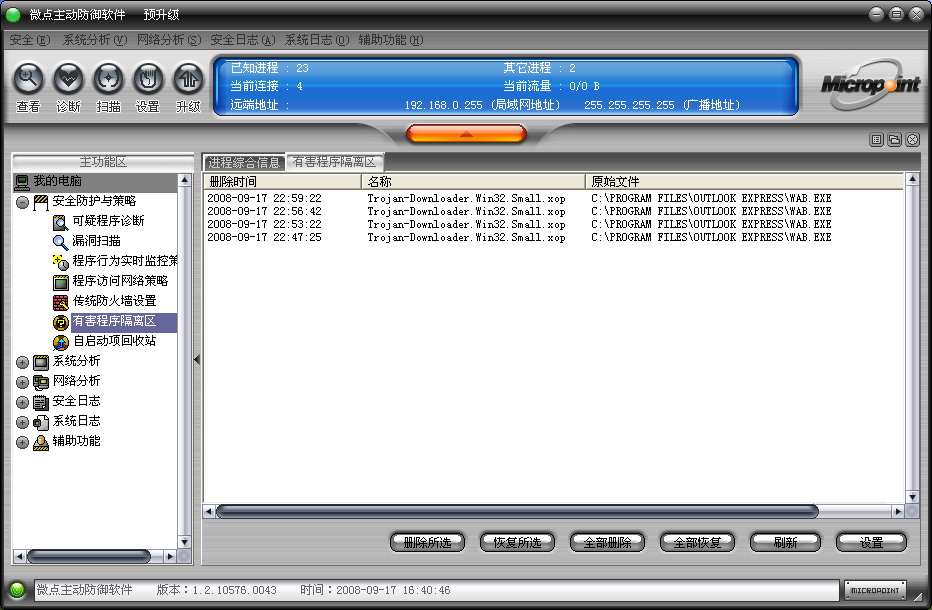This screenshot has height=610, width=932.
Task: Collapse the info panel with the orange arrow bar
Action: 467,134
